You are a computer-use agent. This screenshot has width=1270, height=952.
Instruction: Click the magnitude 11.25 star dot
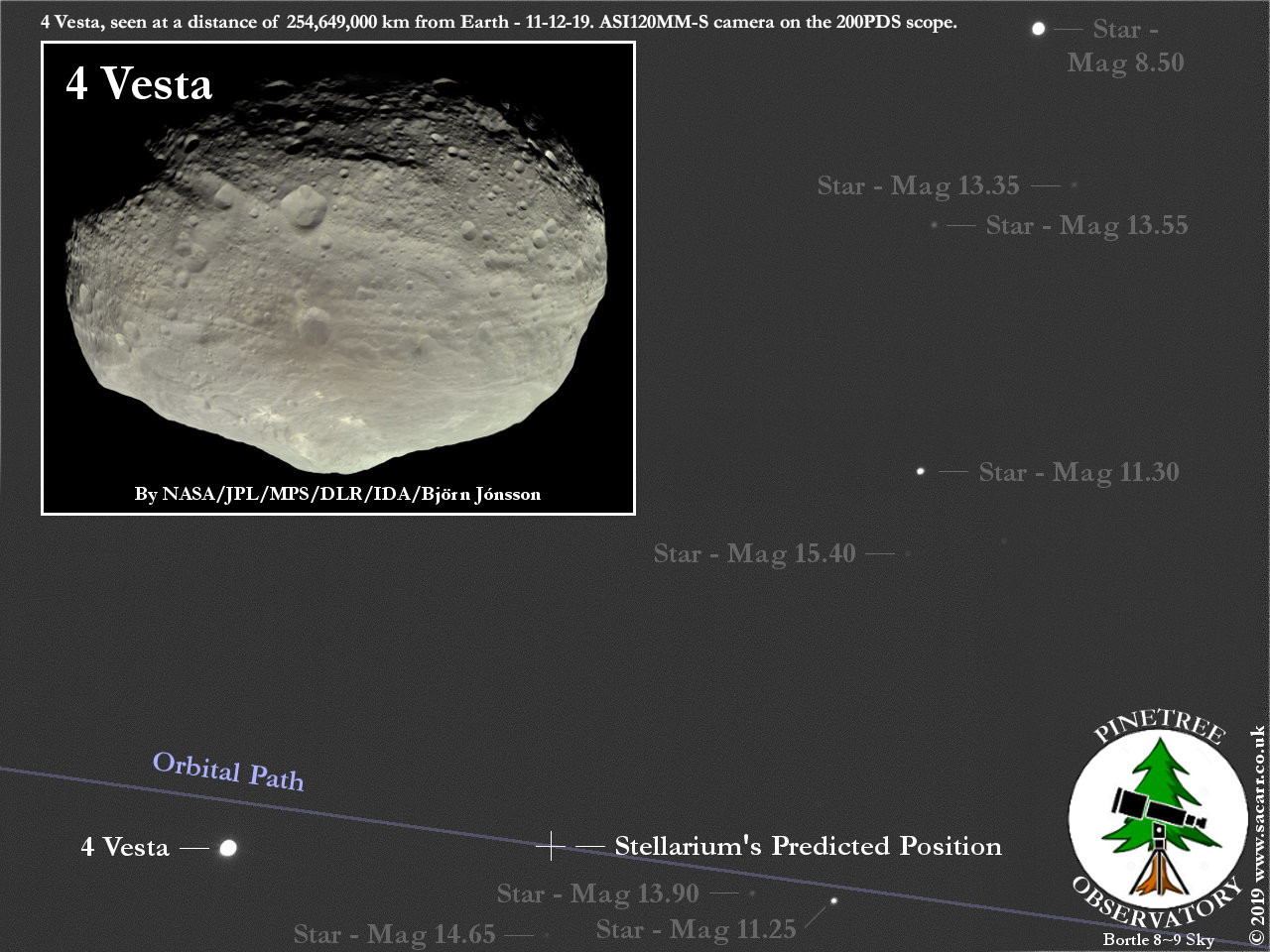pos(833,900)
